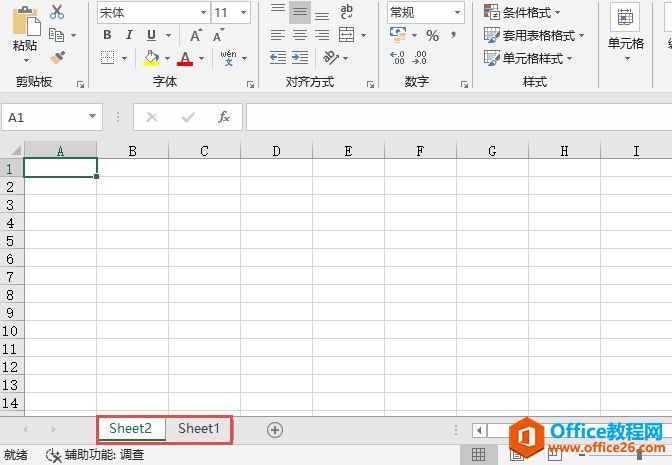Image resolution: width=672 pixels, height=465 pixels.
Task: Add a new sheet with plus button
Action: pos(275,430)
